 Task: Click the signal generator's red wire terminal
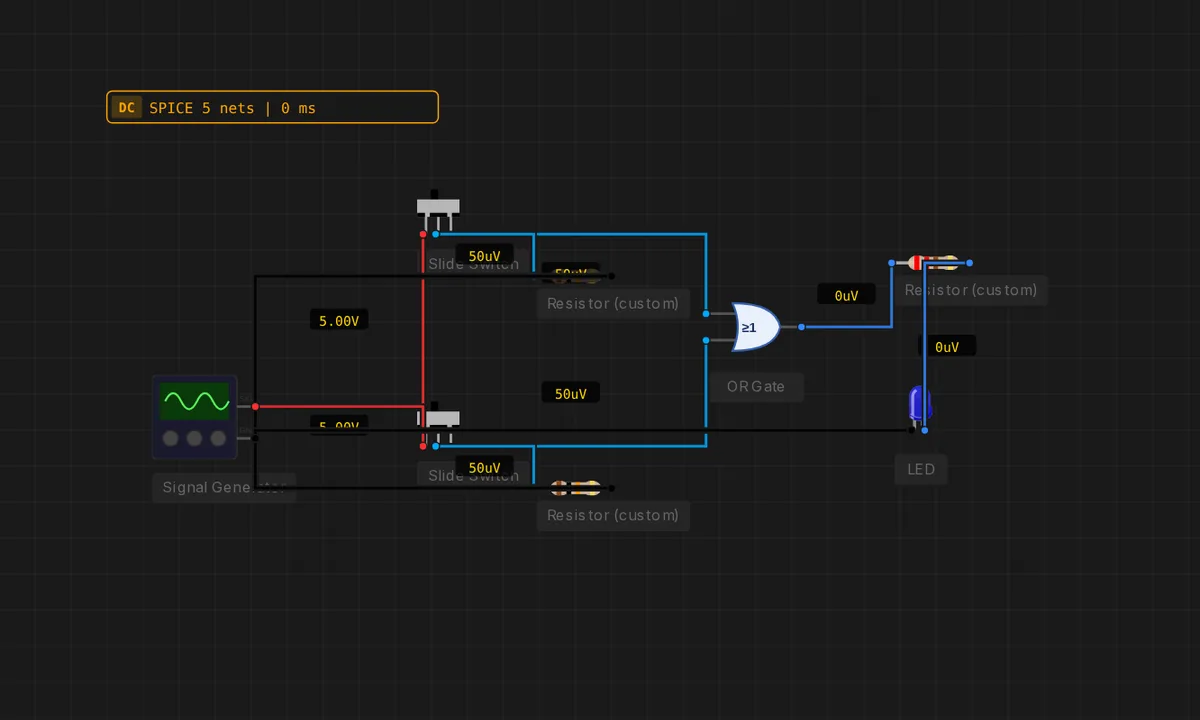pyautogui.click(x=255, y=406)
